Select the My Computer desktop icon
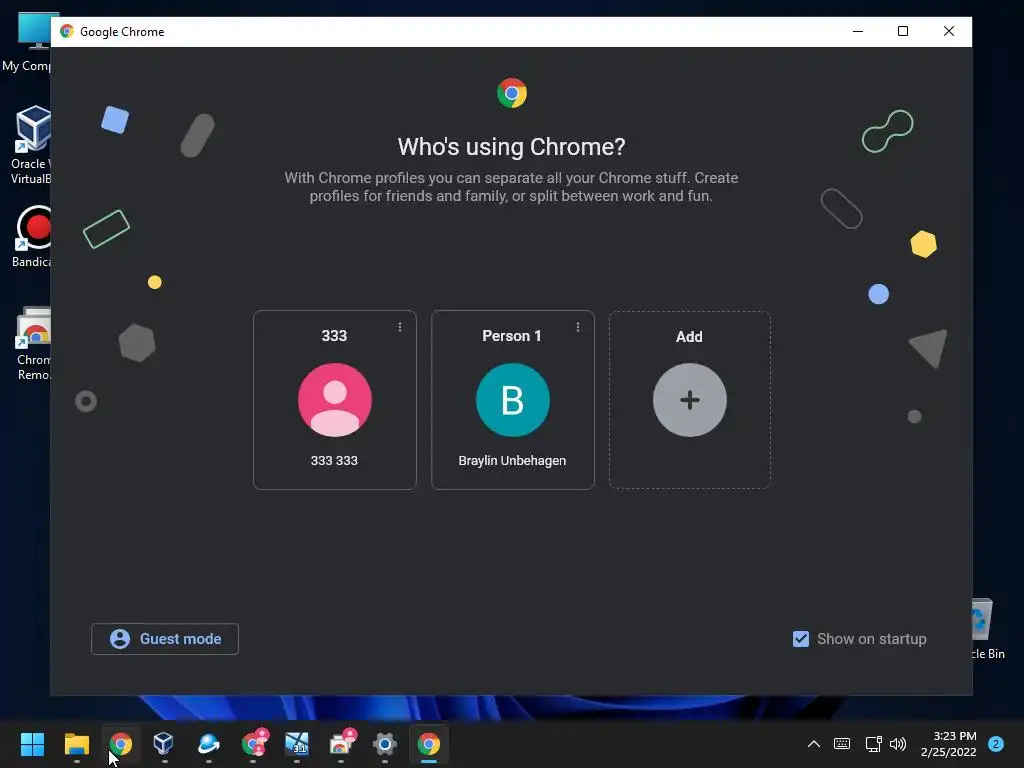 27,42
